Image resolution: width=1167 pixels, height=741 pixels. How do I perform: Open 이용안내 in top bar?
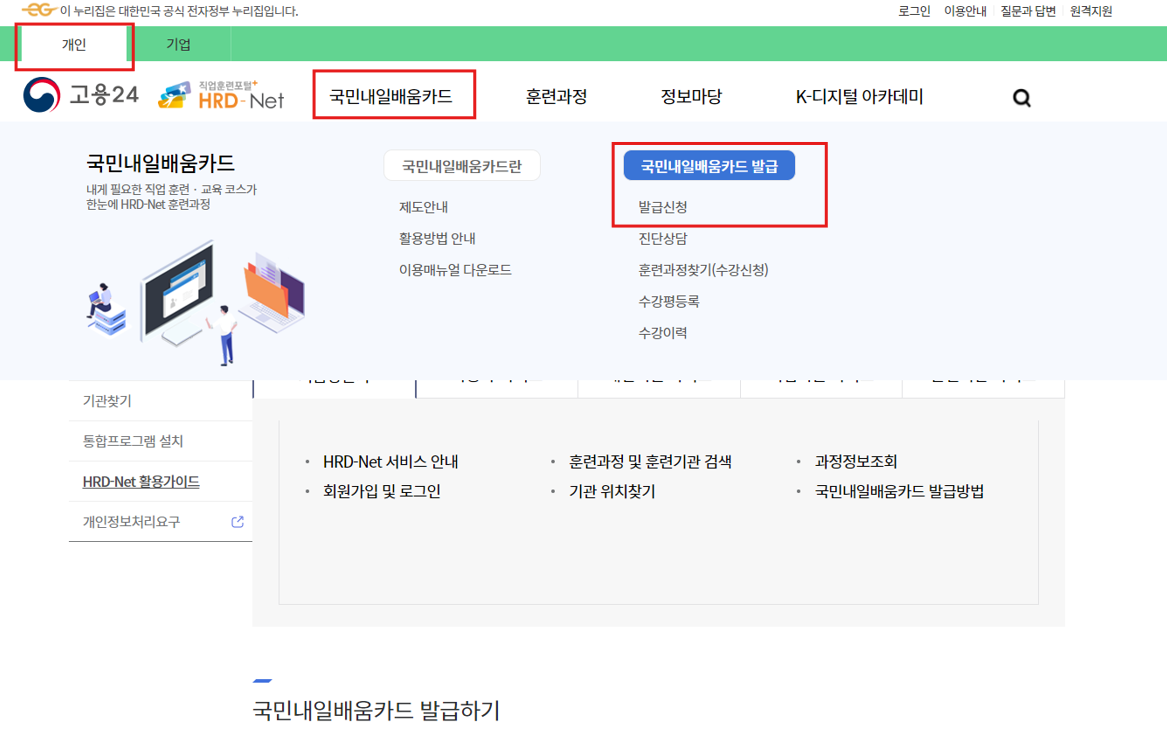[965, 11]
